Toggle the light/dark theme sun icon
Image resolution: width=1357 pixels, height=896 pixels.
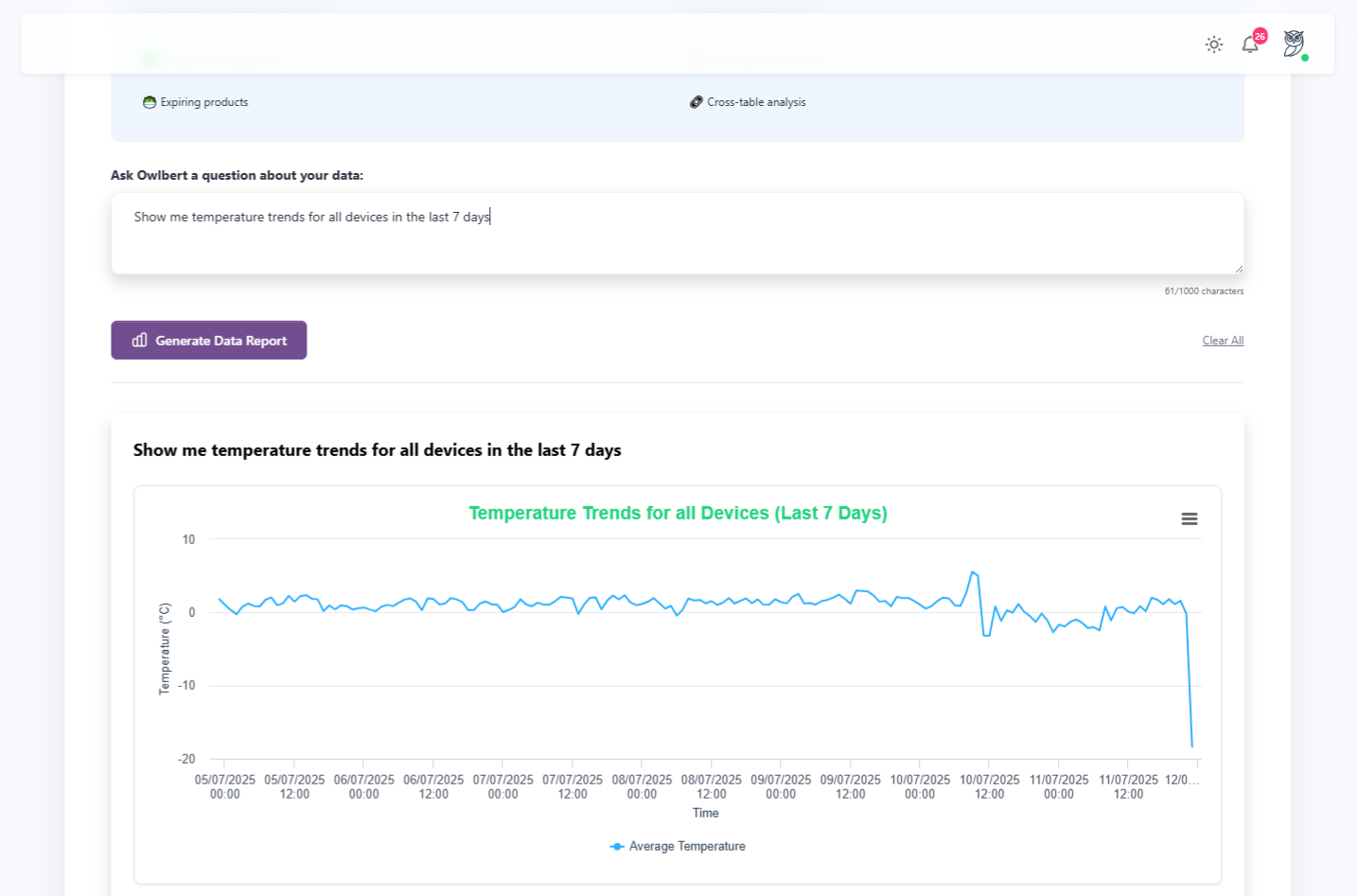(x=1214, y=44)
